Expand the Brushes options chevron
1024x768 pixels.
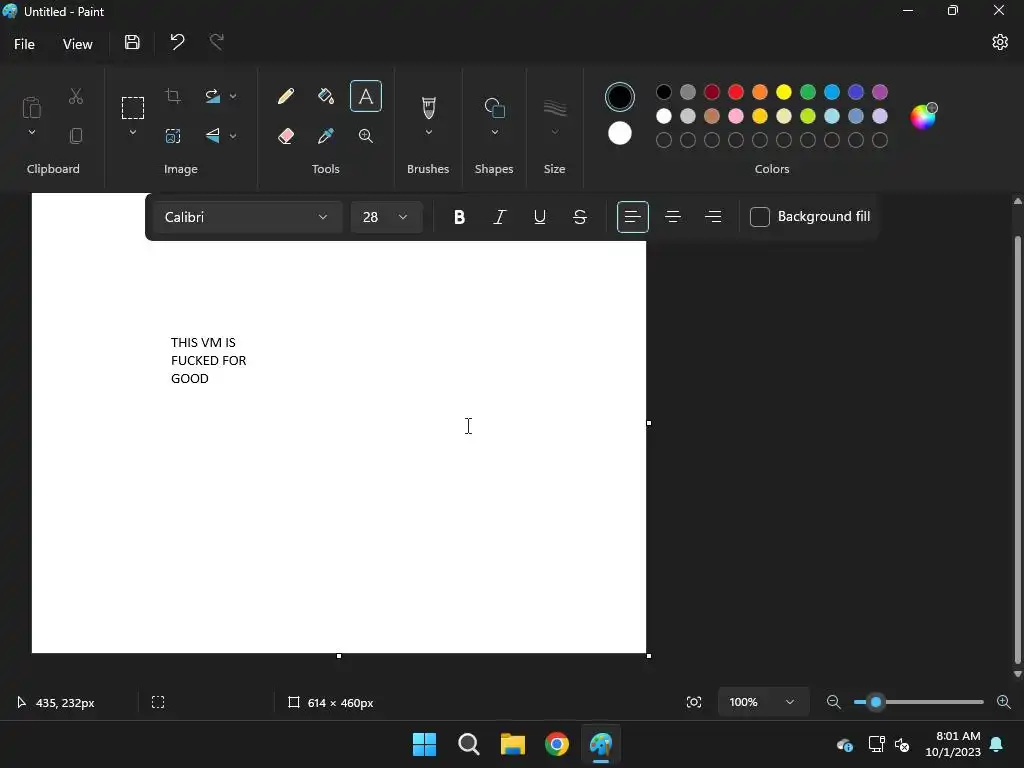pos(428,133)
